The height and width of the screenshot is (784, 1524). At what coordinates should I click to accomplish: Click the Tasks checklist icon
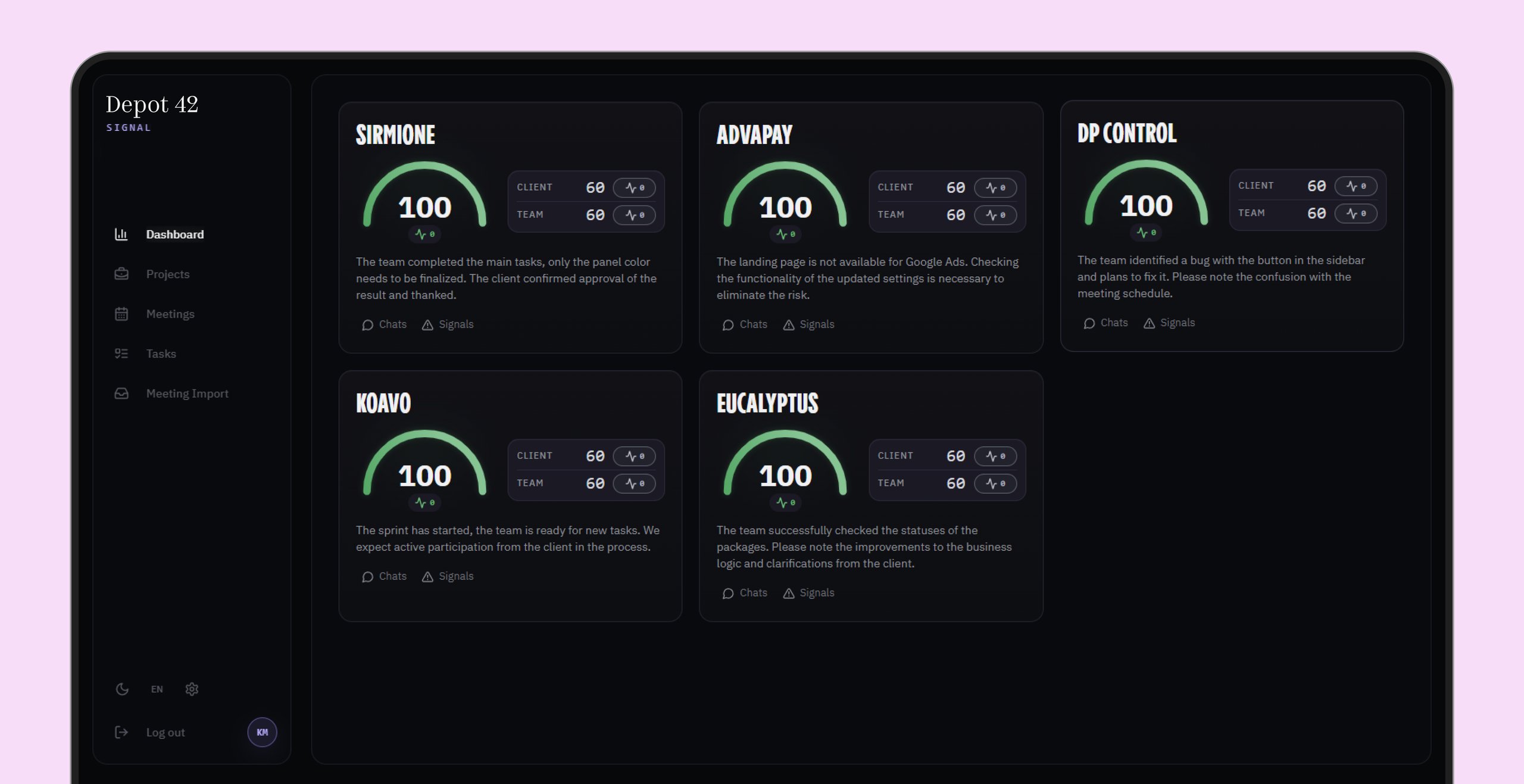pyautogui.click(x=121, y=354)
